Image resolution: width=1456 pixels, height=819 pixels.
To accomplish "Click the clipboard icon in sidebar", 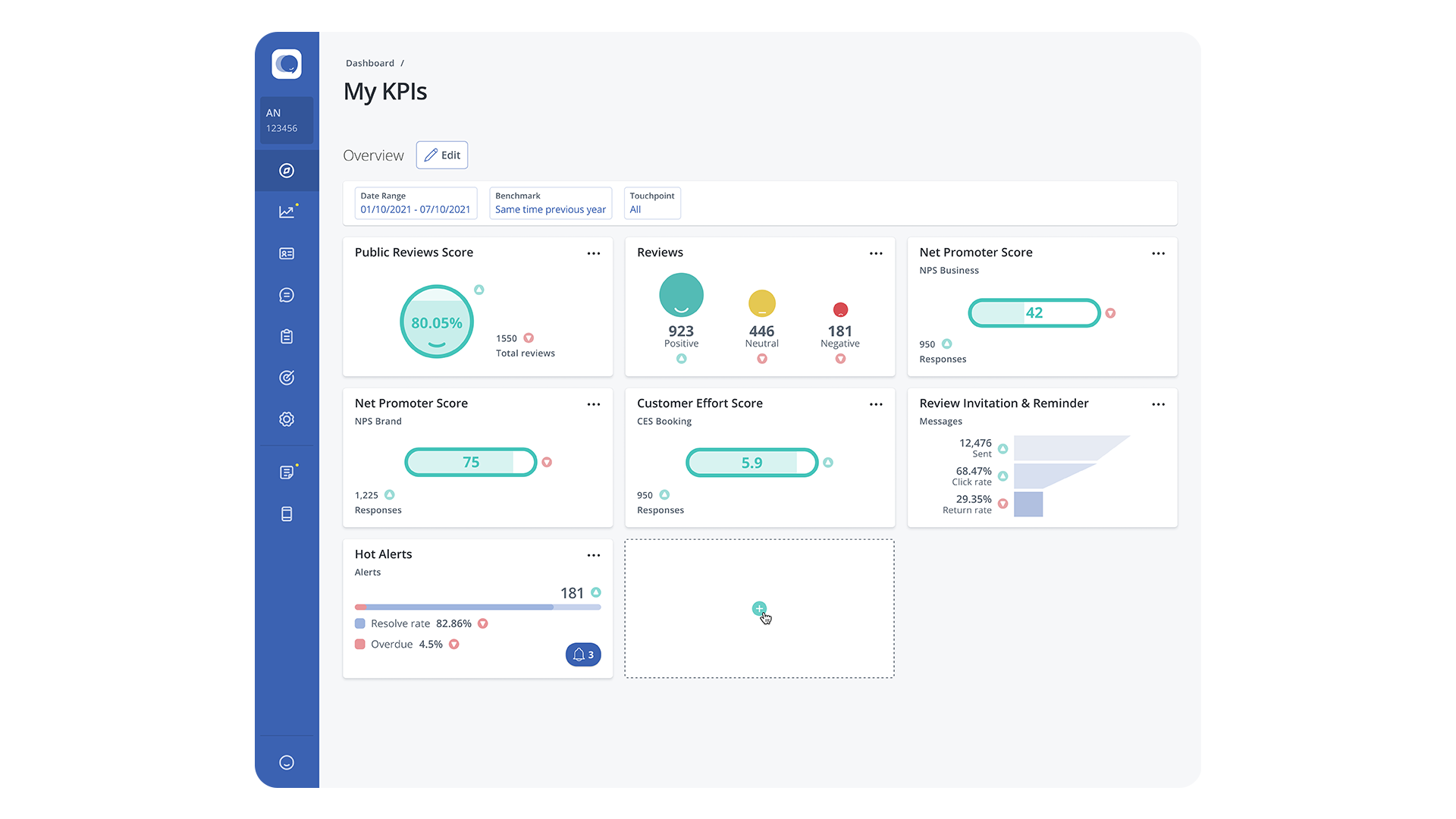I will pos(287,337).
